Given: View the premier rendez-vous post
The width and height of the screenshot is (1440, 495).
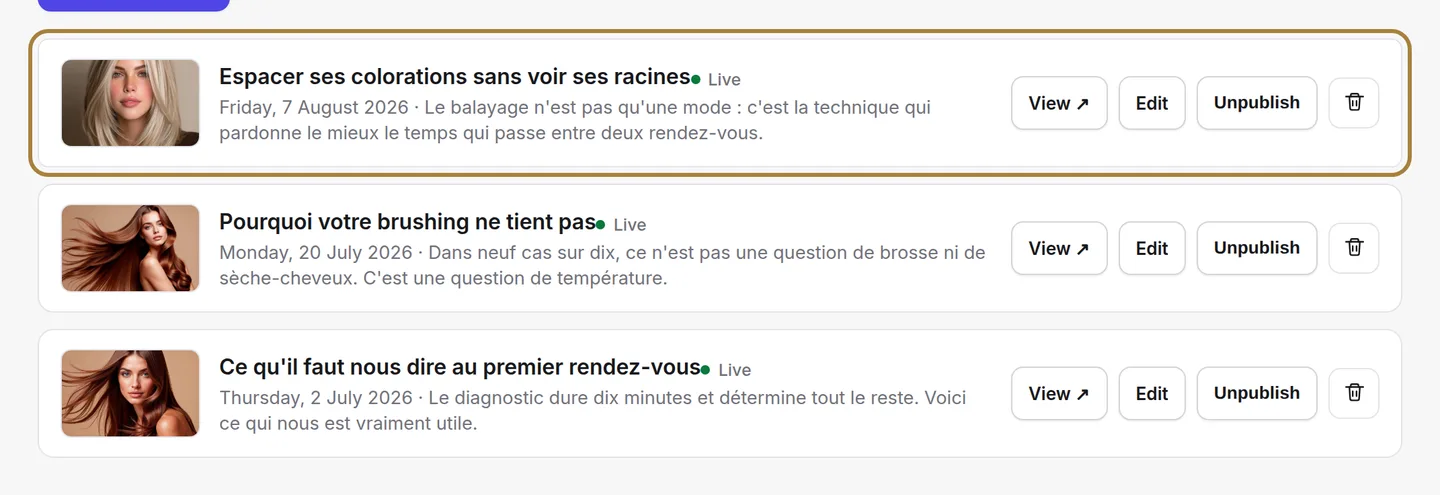Looking at the screenshot, I should point(1059,393).
